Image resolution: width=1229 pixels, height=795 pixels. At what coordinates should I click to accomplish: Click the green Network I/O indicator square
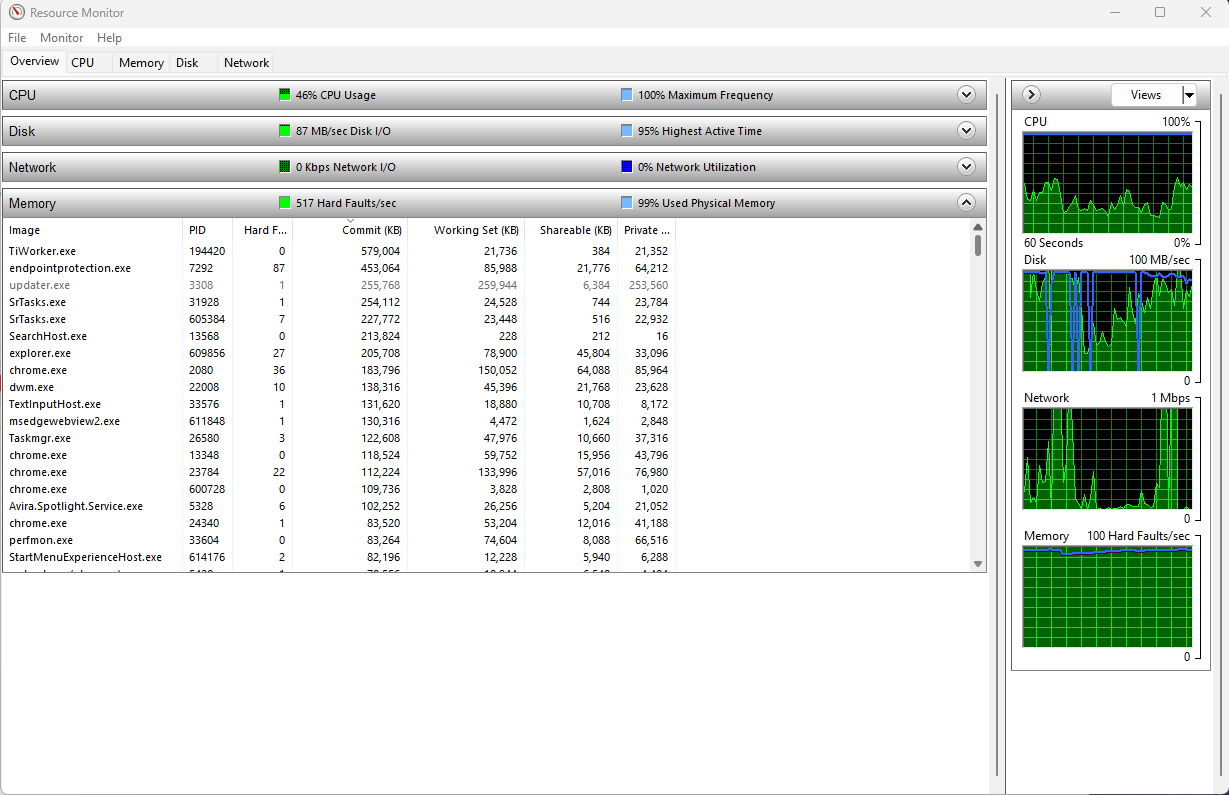[284, 167]
